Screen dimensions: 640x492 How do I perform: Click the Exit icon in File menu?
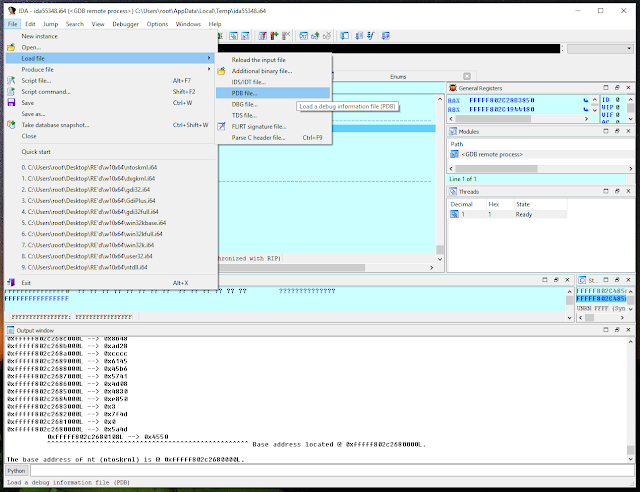coord(11,283)
